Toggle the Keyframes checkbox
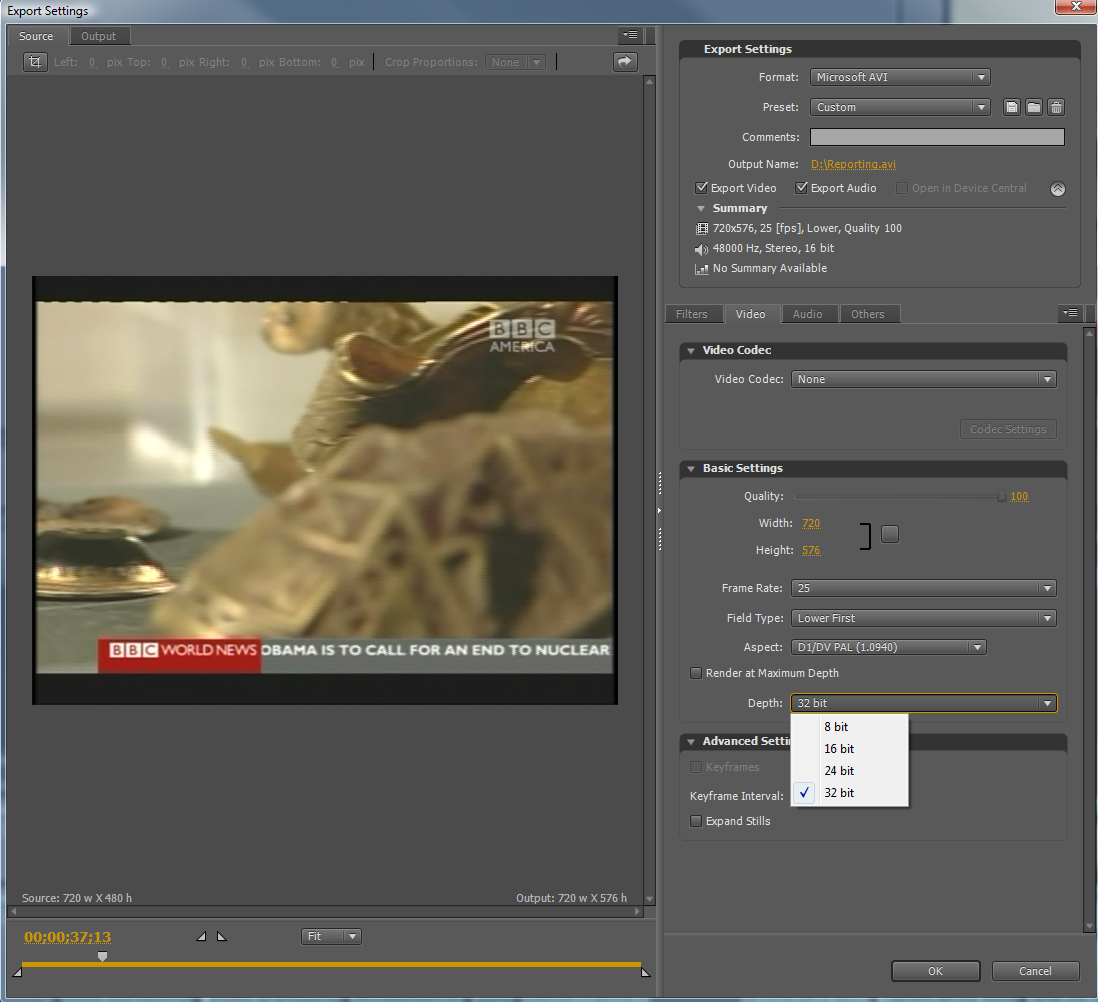Image resolution: width=1098 pixels, height=1002 pixels. [x=696, y=767]
